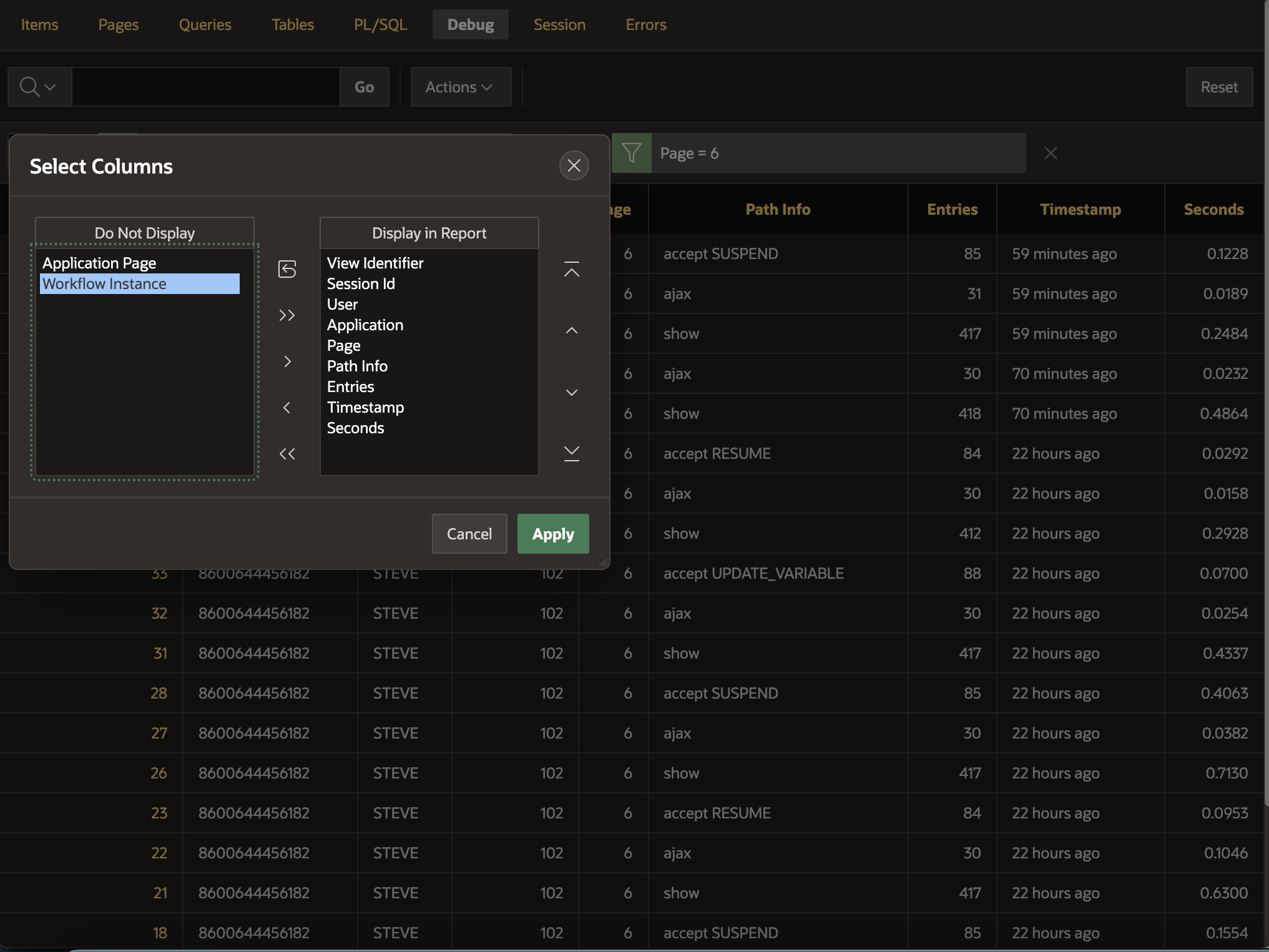Click the filter funnel icon beside Page = 6
This screenshot has height=952, width=1269.
click(632, 152)
